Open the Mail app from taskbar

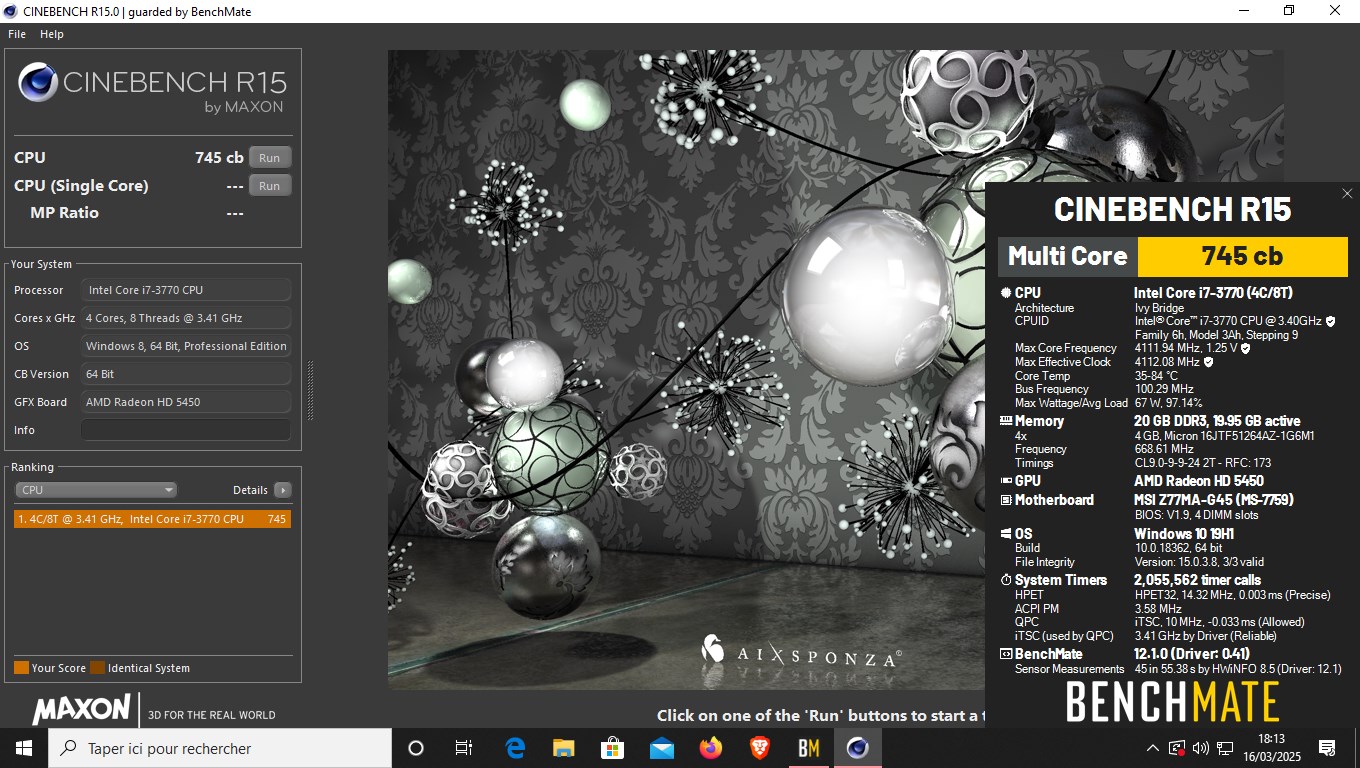click(662, 748)
